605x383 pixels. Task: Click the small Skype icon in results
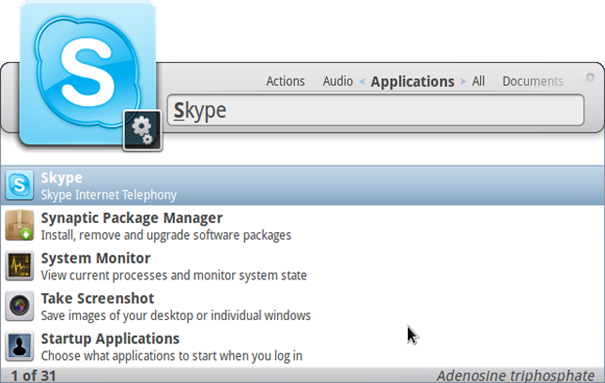pyautogui.click(x=19, y=185)
